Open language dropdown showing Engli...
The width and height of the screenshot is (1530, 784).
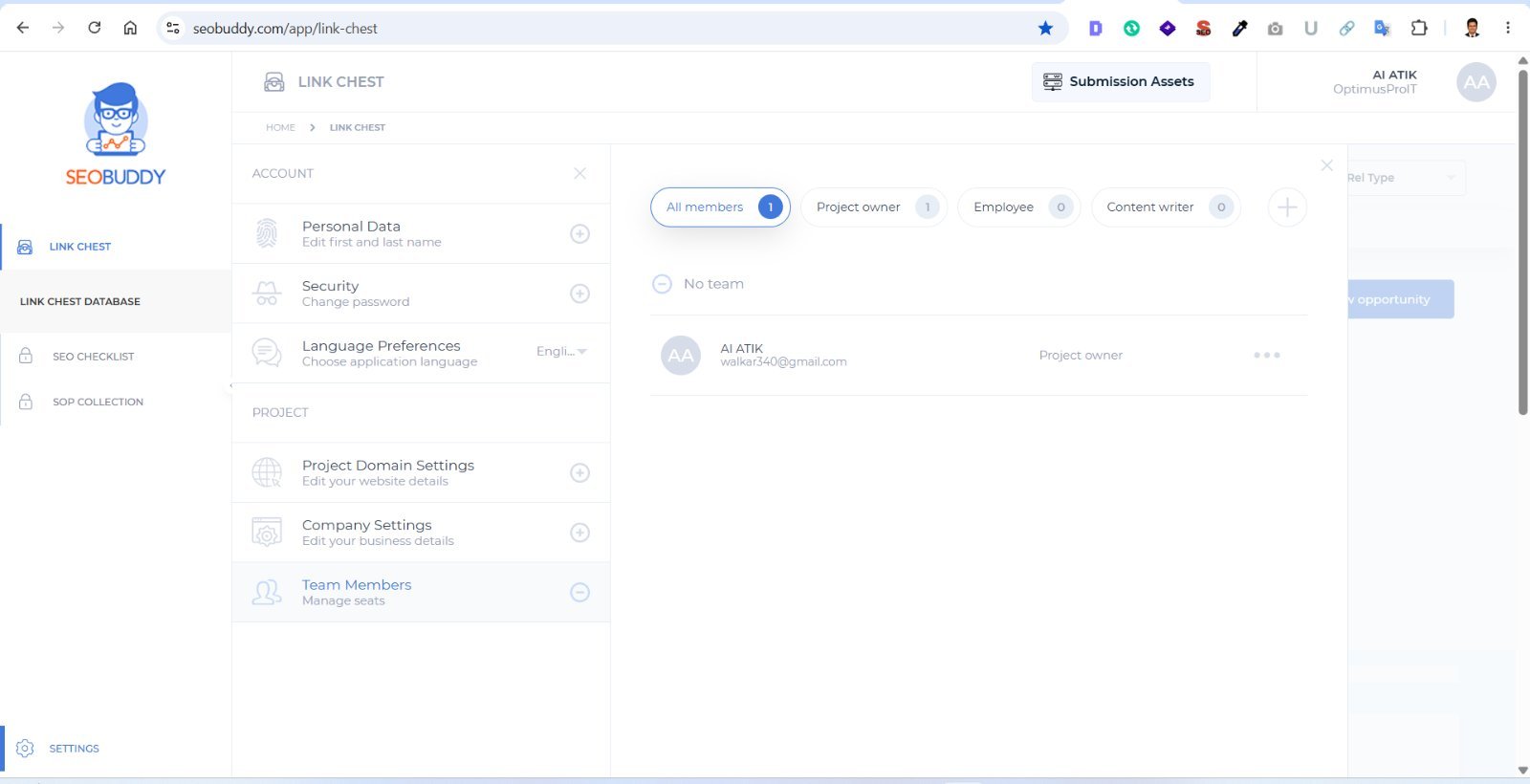561,351
